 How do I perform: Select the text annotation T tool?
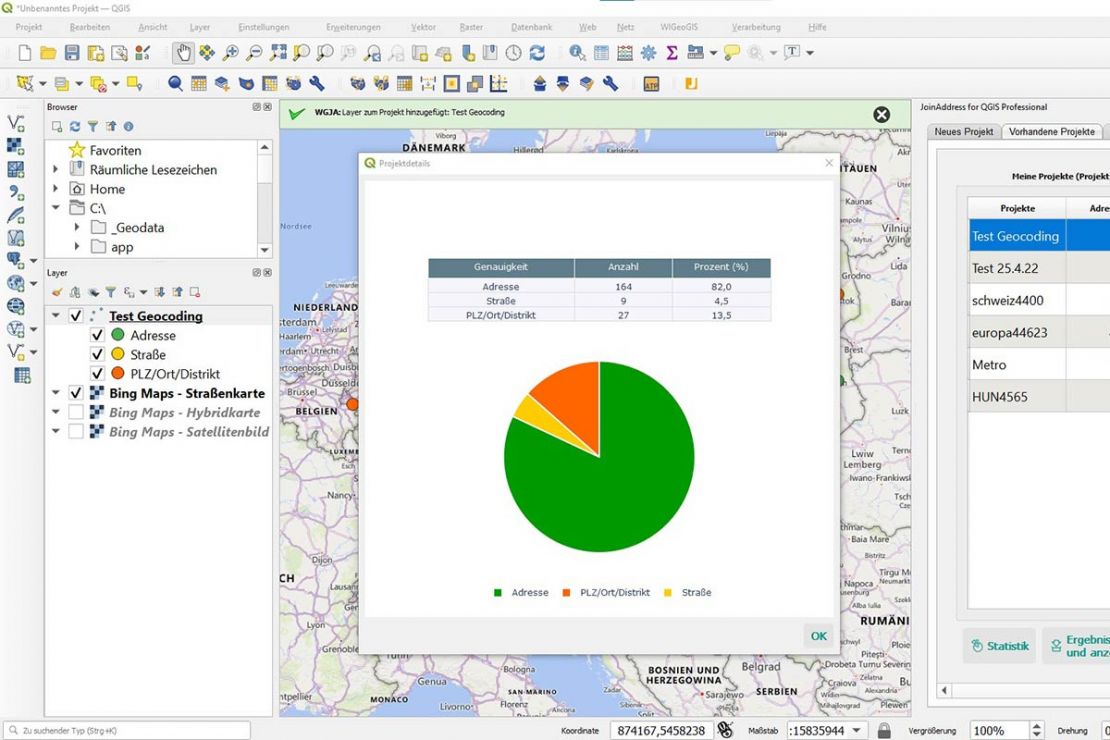pyautogui.click(x=792, y=52)
